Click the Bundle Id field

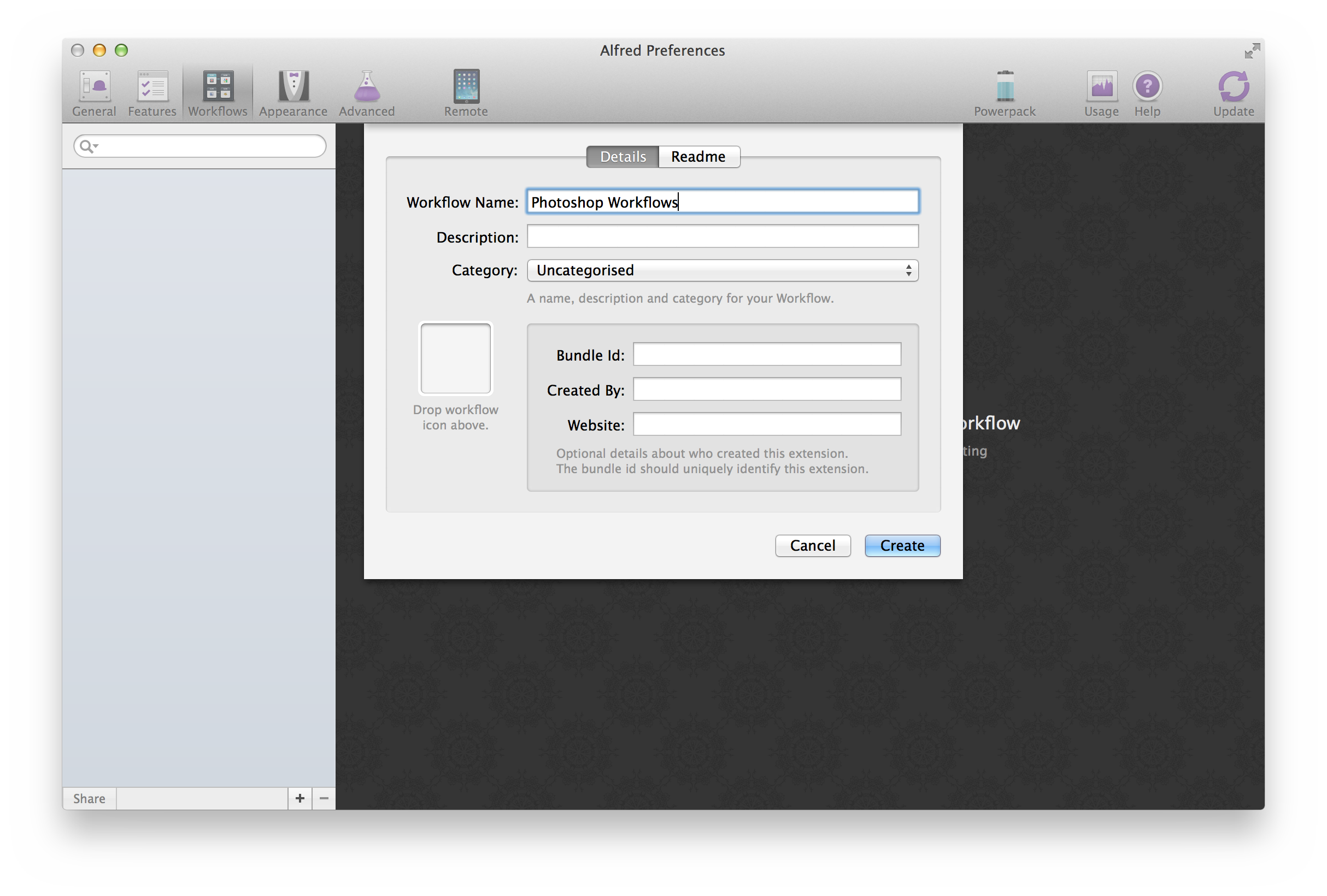coord(767,355)
